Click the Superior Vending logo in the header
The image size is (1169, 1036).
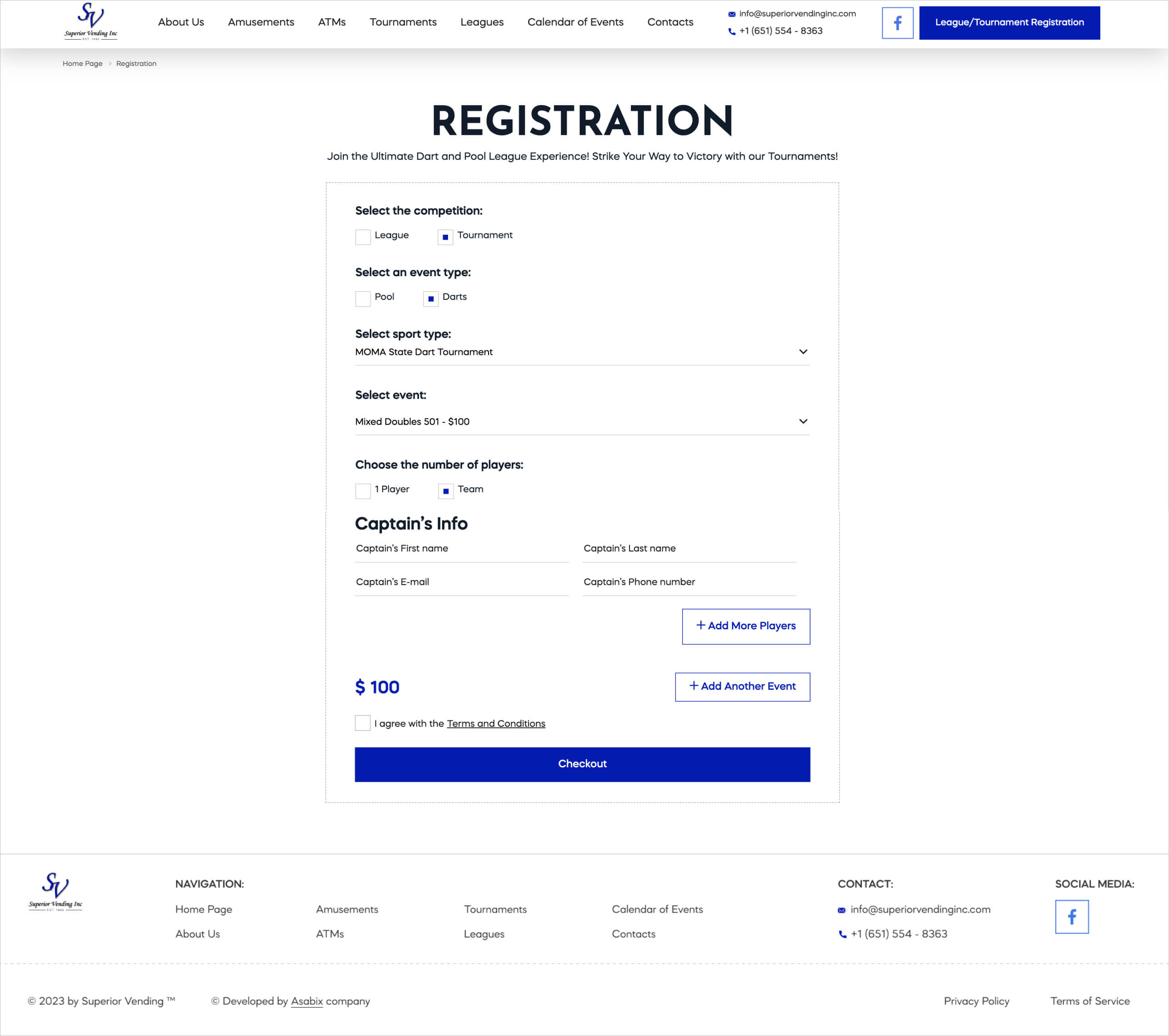[x=91, y=22]
